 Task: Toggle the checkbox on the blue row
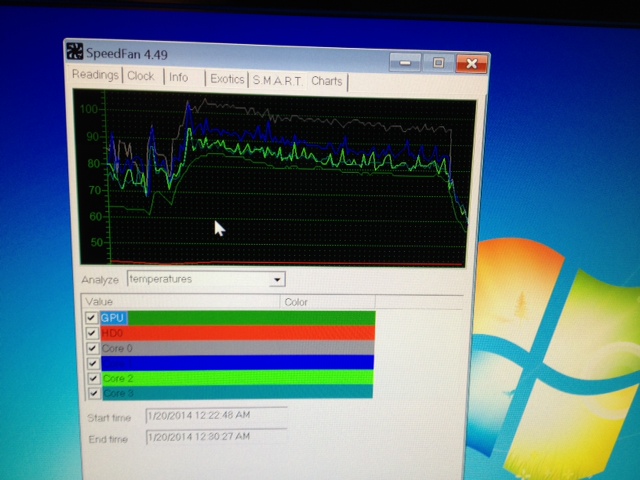(93, 363)
